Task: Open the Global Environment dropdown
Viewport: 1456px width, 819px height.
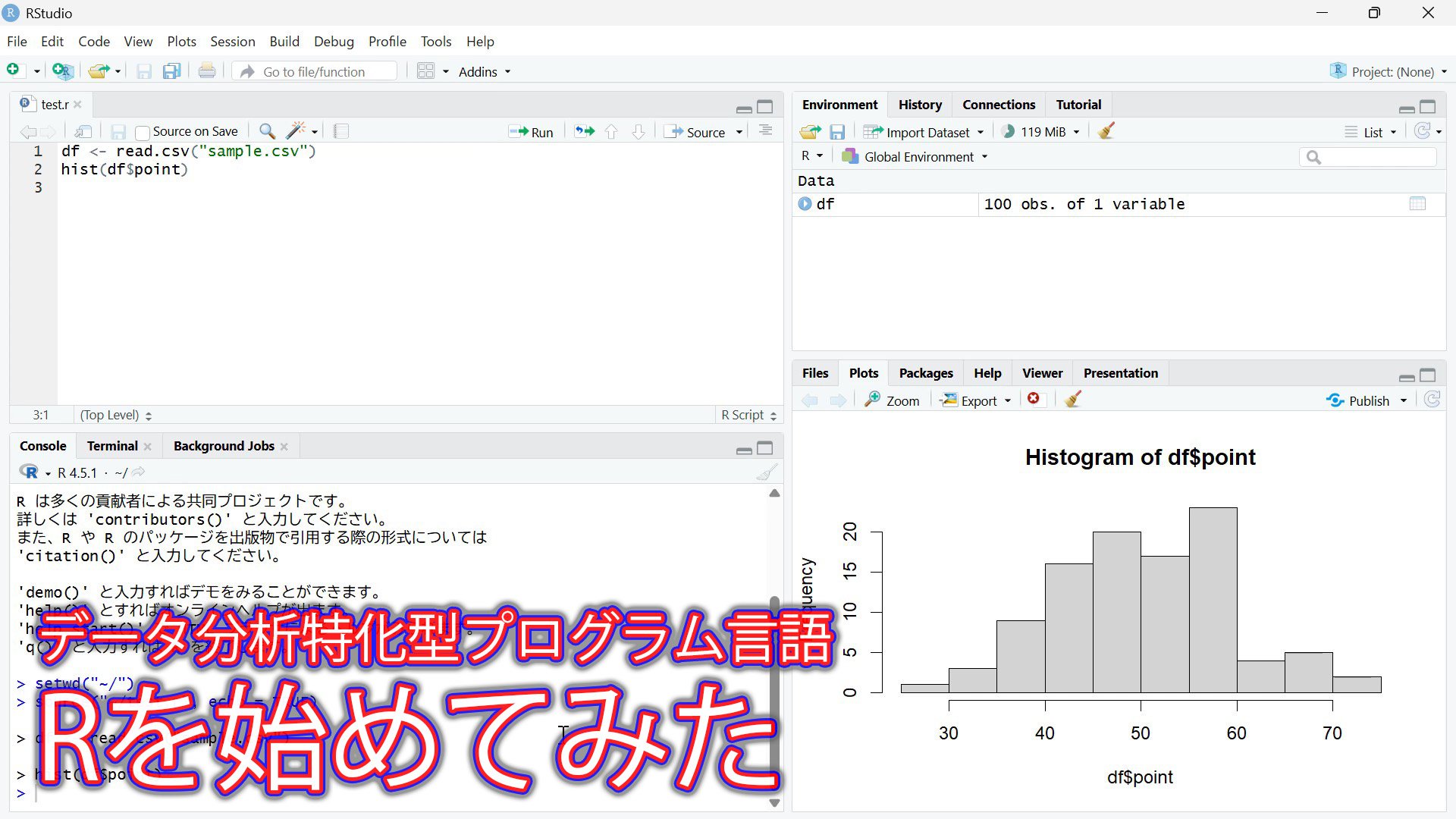Action: pos(915,157)
